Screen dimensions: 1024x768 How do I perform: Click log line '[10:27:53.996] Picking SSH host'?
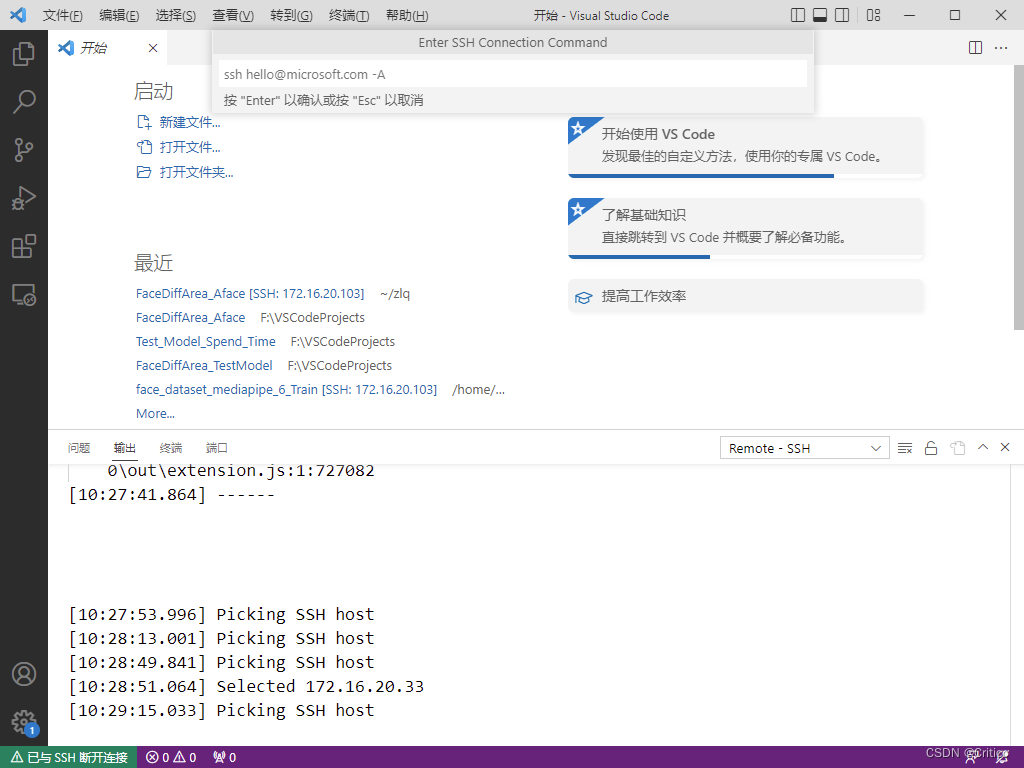(x=221, y=615)
